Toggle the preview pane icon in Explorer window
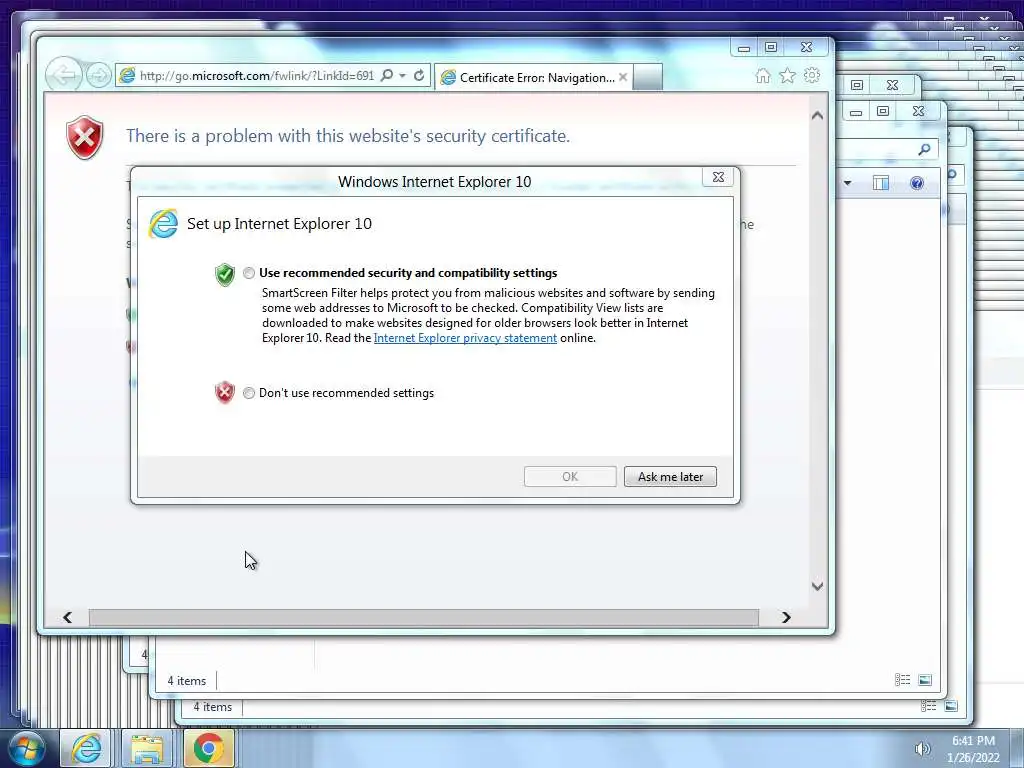Image resolution: width=1024 pixels, height=768 pixels. tap(881, 184)
